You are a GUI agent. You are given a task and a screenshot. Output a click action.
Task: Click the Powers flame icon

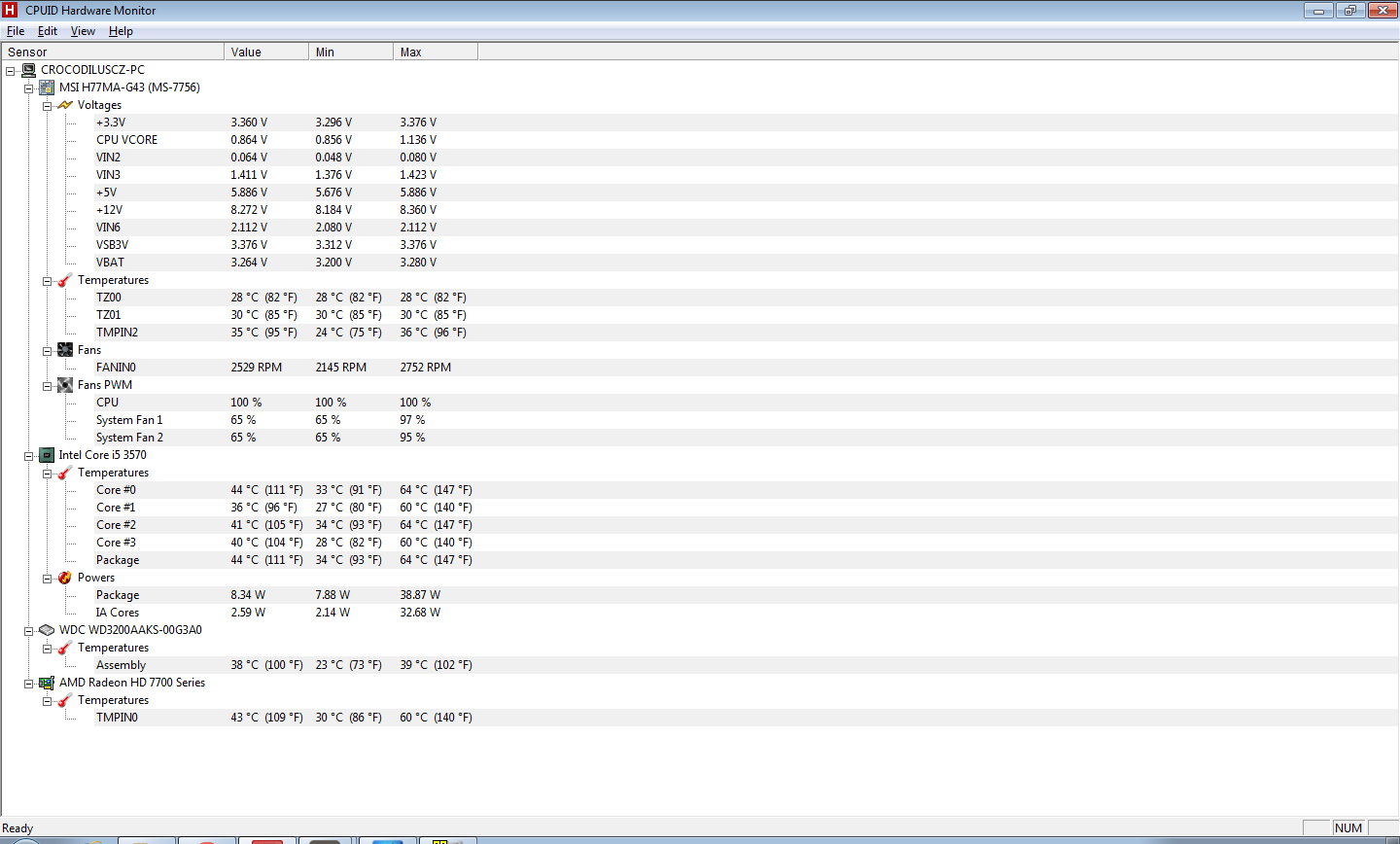pos(65,578)
